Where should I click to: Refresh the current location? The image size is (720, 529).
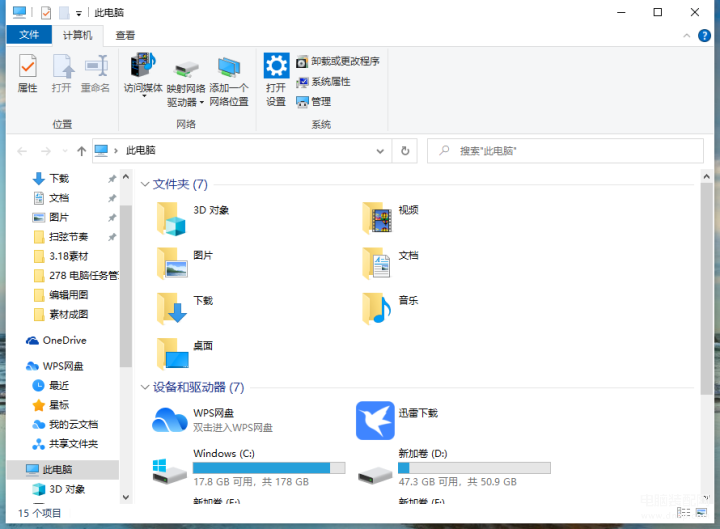coord(405,151)
